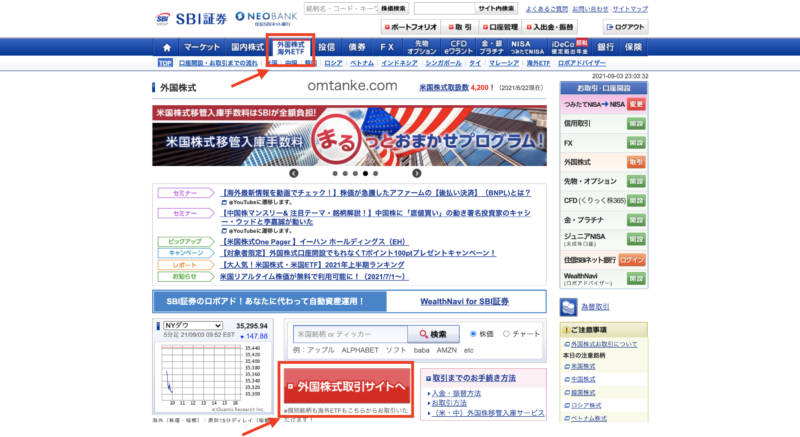Image resolution: width=800 pixels, height=437 pixels.
Task: Select the 株価 radio button
Action: pos(473,334)
